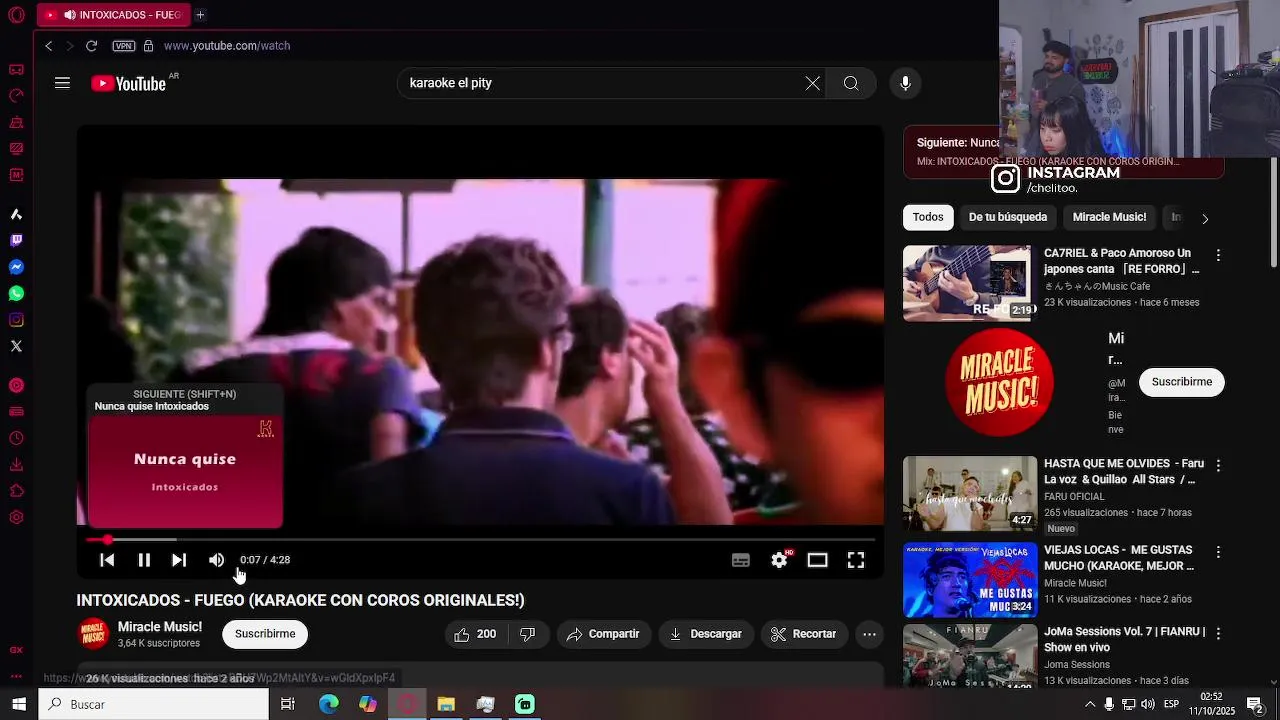Open Instagram in the Opera sidebar
This screenshot has height=720, width=1280.
click(16, 320)
